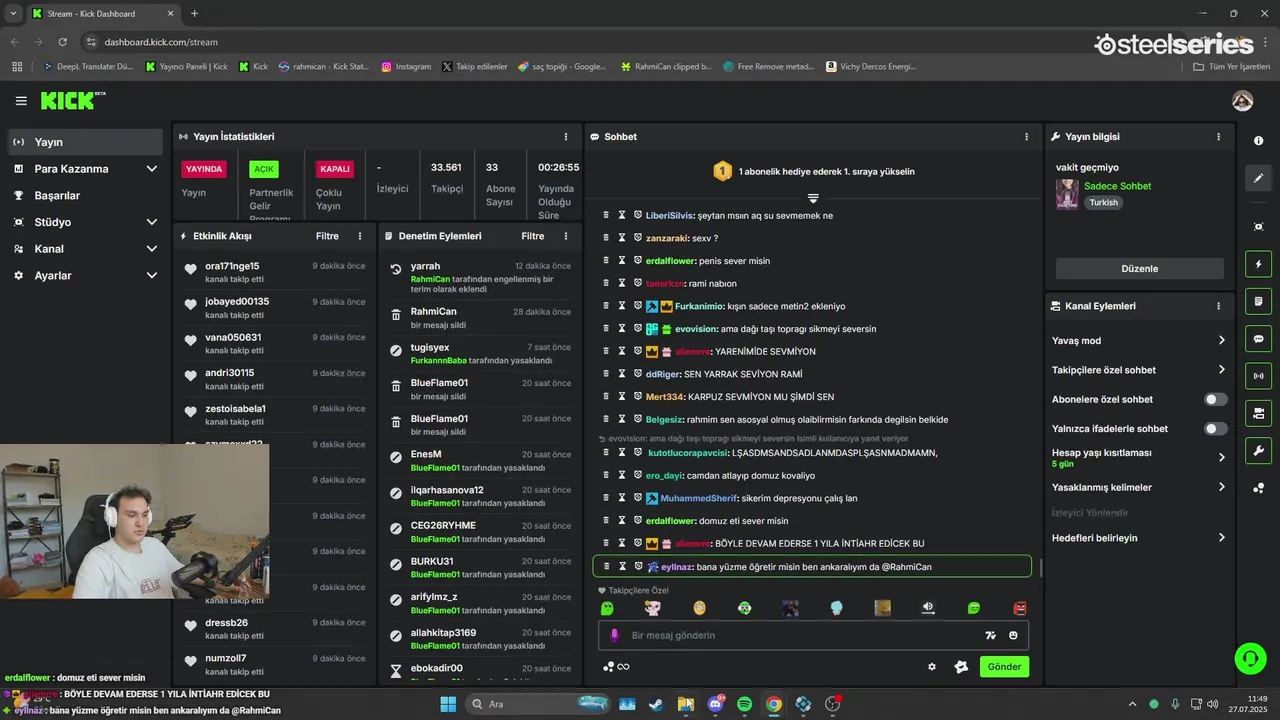The image size is (1280, 720).
Task: Click the Ara search box in the Windows taskbar
Action: tap(539, 704)
